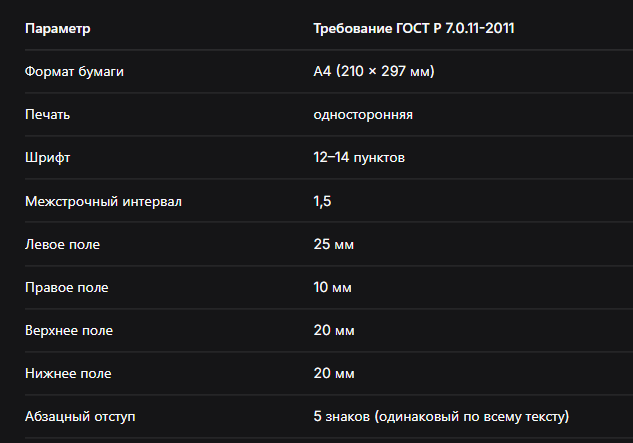Click the '10 мм' right margin value

tap(333, 287)
